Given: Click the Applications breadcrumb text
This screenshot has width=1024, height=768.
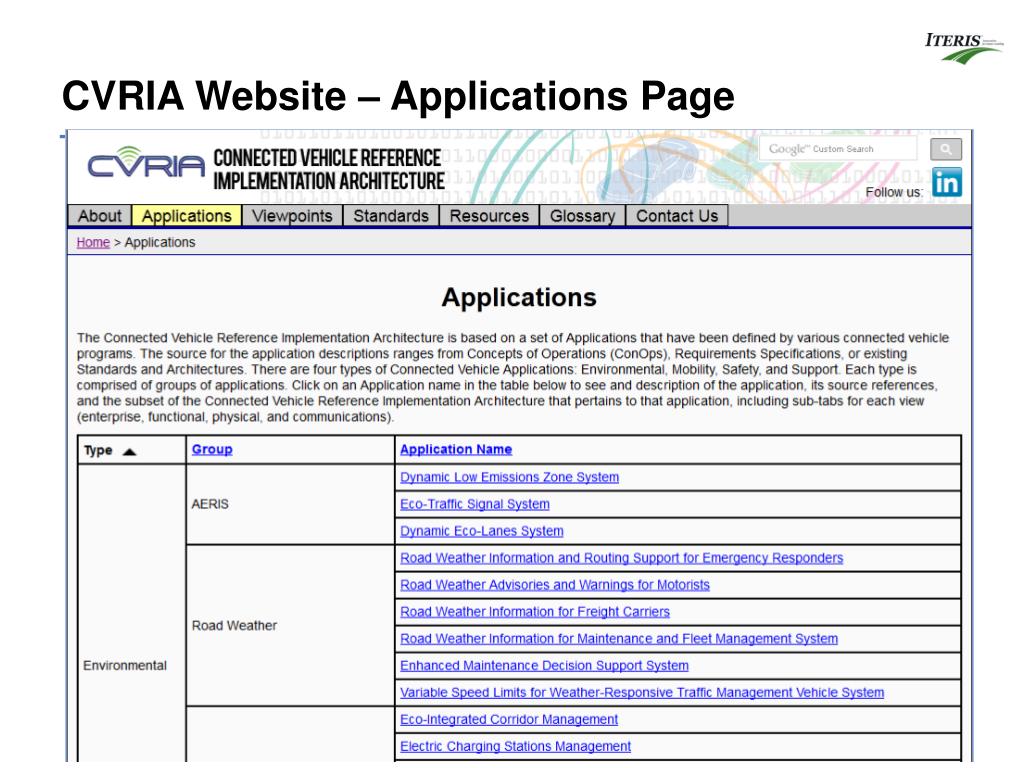Looking at the screenshot, I should coord(160,242).
